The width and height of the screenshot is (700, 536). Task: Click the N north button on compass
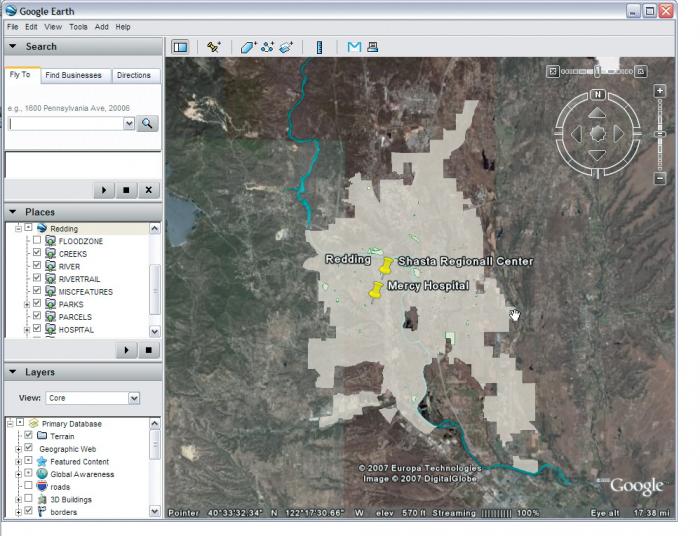tap(597, 95)
